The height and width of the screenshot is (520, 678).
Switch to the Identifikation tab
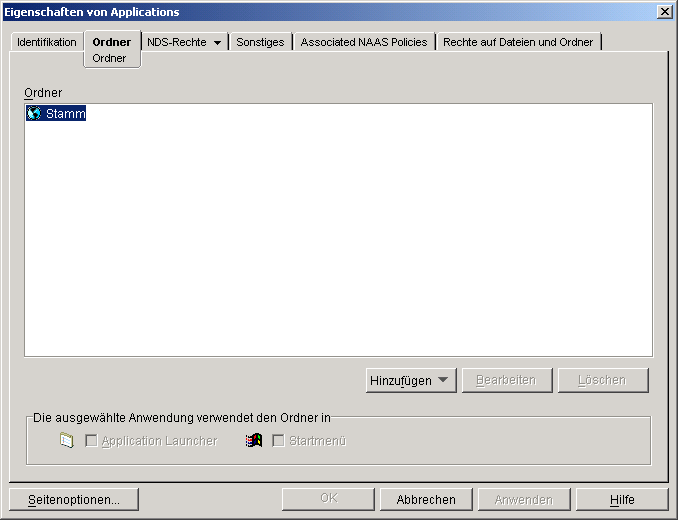tap(47, 42)
